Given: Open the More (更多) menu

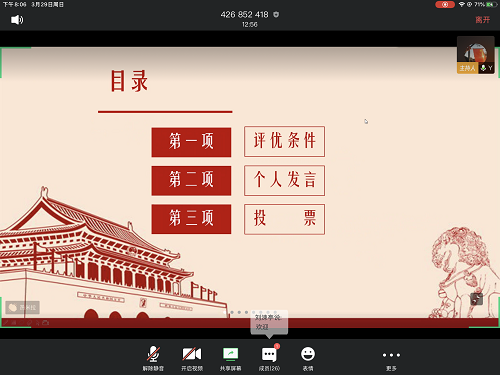Looking at the screenshot, I should 391,358.
